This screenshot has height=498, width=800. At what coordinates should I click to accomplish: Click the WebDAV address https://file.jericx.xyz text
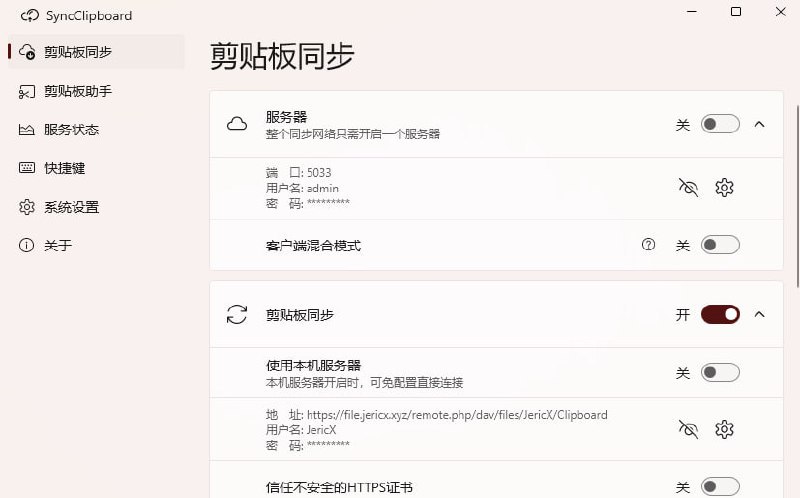click(x=457, y=415)
